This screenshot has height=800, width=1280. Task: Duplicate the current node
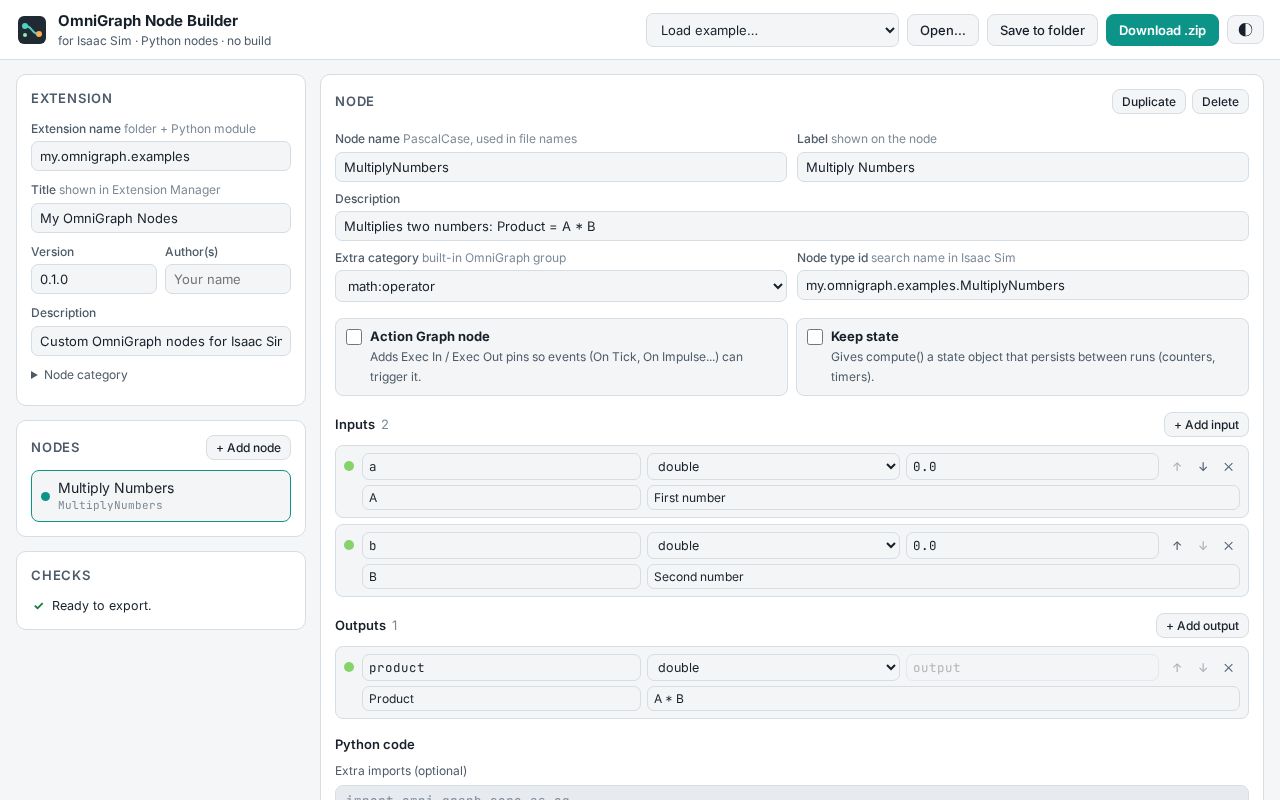point(1149,102)
